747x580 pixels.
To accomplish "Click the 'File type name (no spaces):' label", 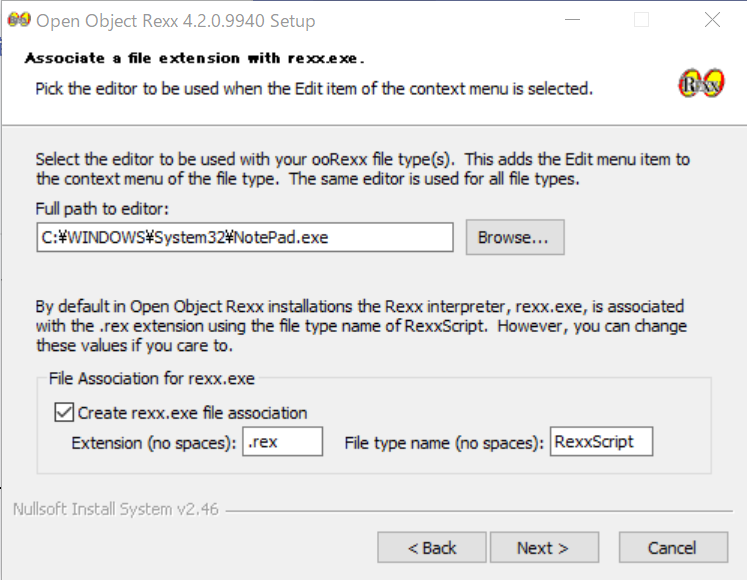I will 444,442.
